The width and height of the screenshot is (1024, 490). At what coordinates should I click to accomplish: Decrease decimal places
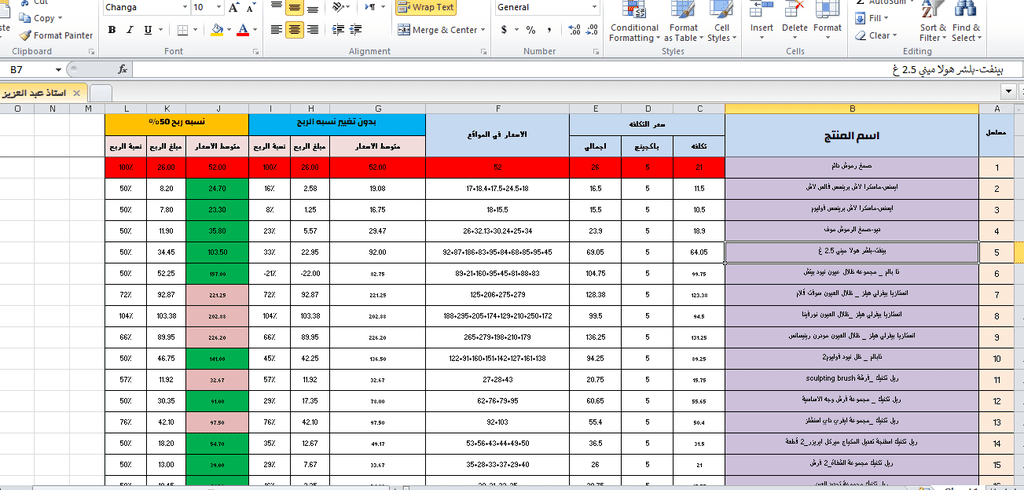[592, 30]
